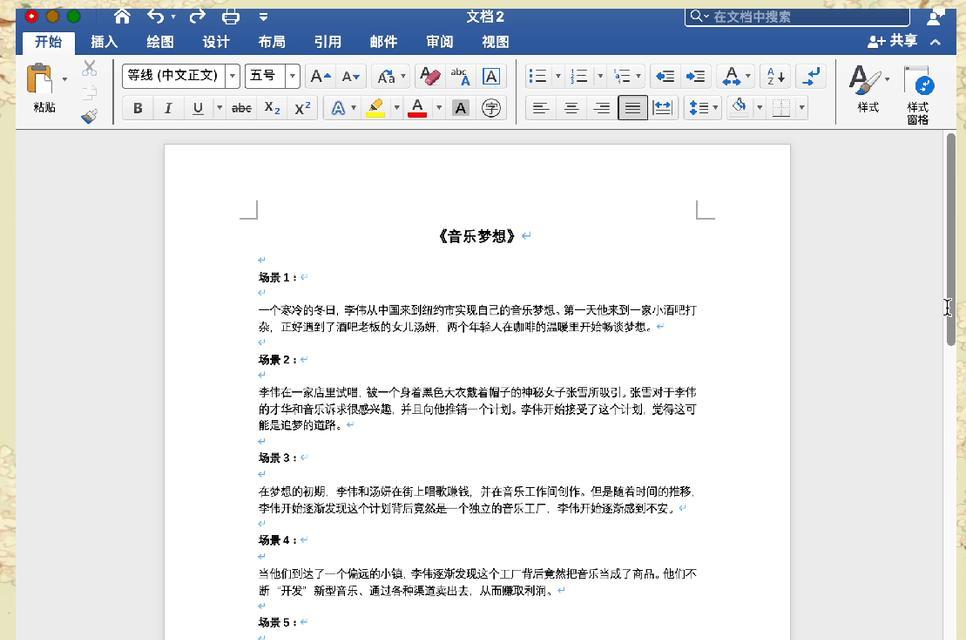Viewport: 966px width, 640px height.
Task: Open underline style dropdown arrow
Action: 219,108
